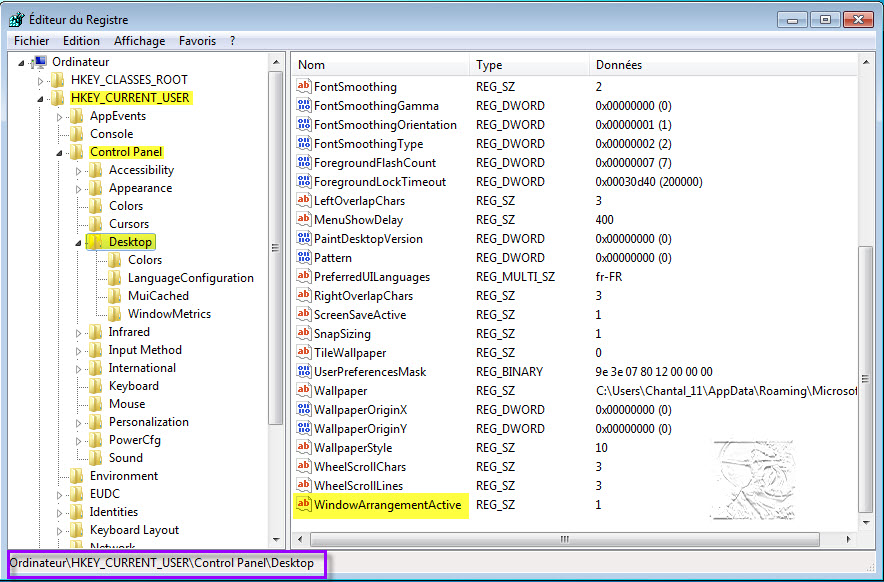Click the ScreenSaveActive string icon
884x582 pixels.
[x=304, y=314]
